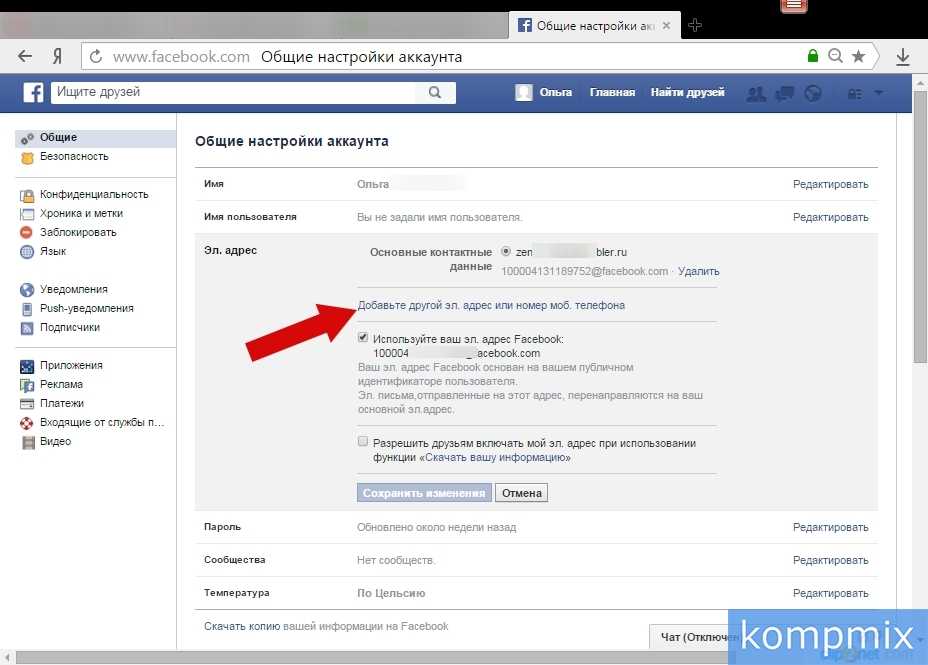Viewport: 928px width, 665px height.
Task: Reload the page with refresh icon
Action: pos(96,57)
